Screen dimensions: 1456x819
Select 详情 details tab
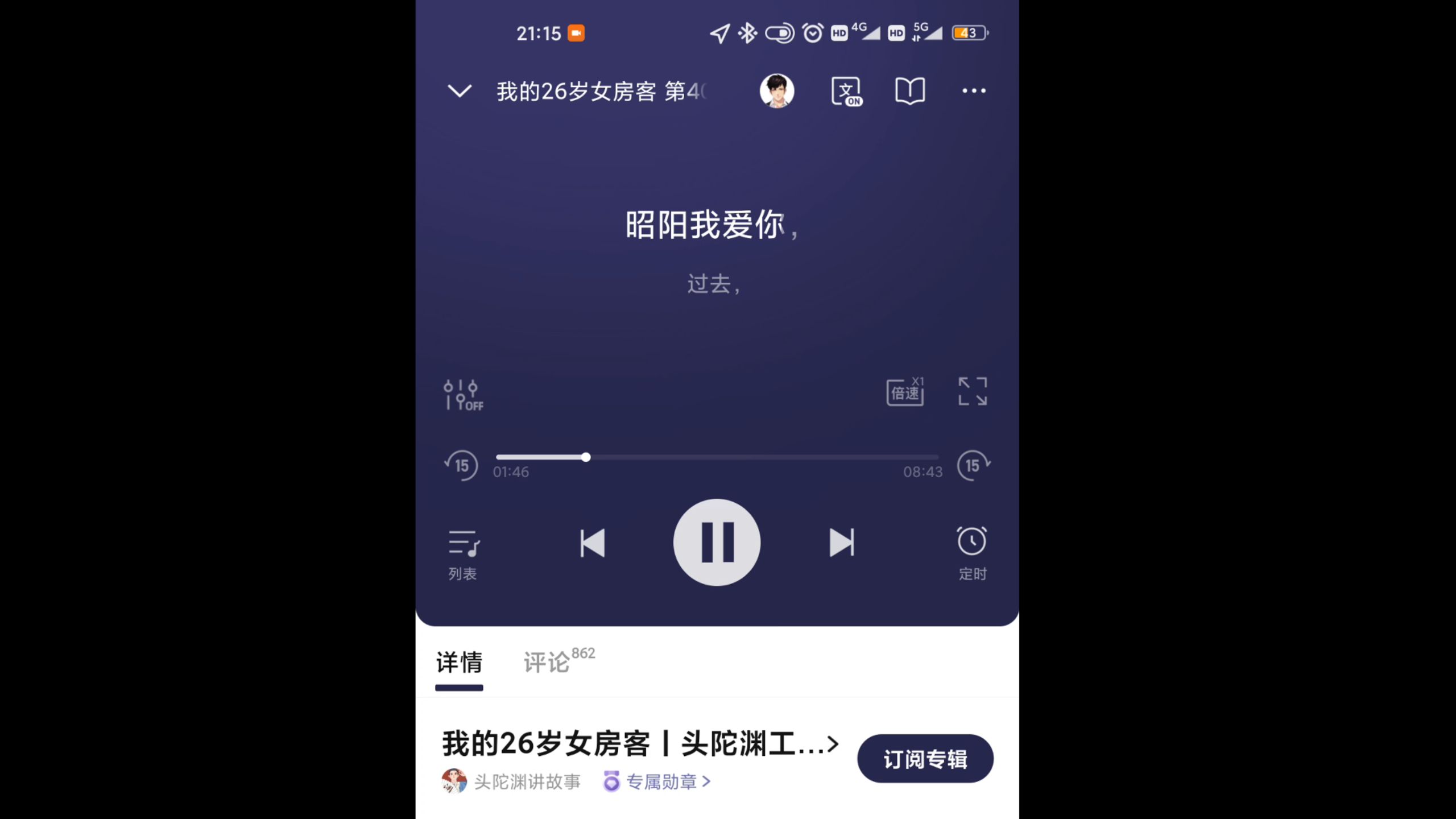point(458,661)
